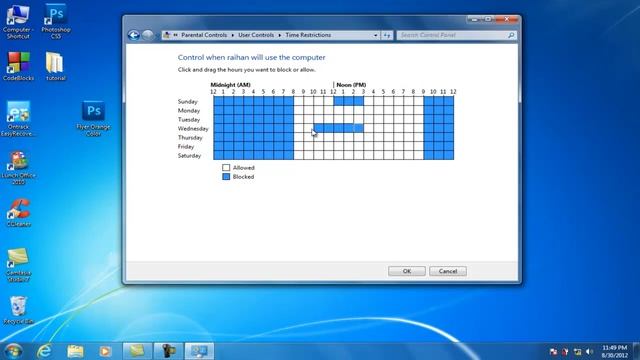640x360 pixels.
Task: Open Photoshop CS5 desktop shortcut
Action: point(56,22)
